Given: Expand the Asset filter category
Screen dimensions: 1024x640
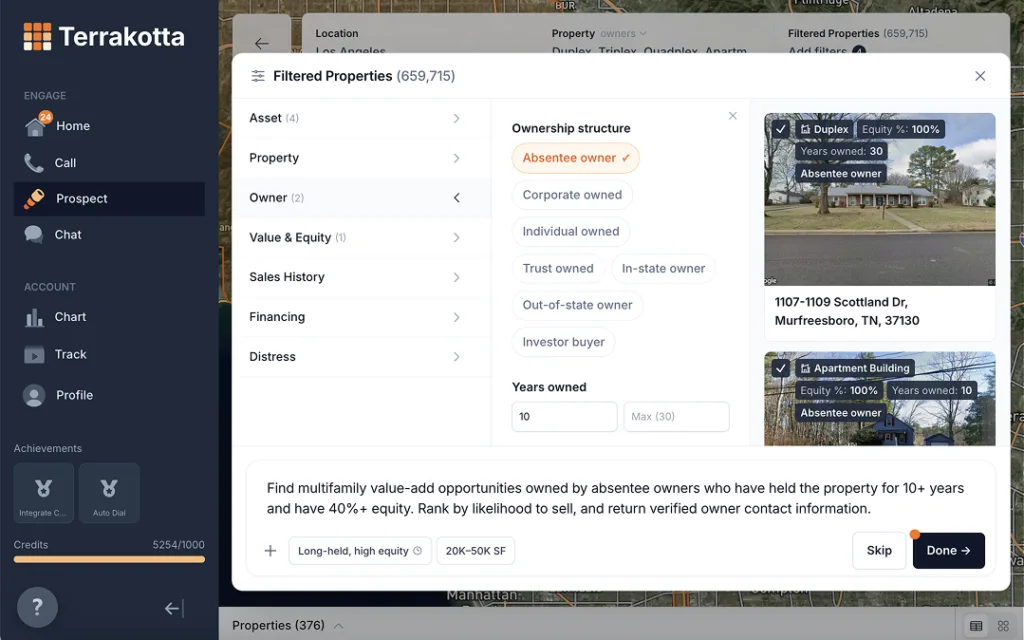Looking at the screenshot, I should (x=361, y=118).
